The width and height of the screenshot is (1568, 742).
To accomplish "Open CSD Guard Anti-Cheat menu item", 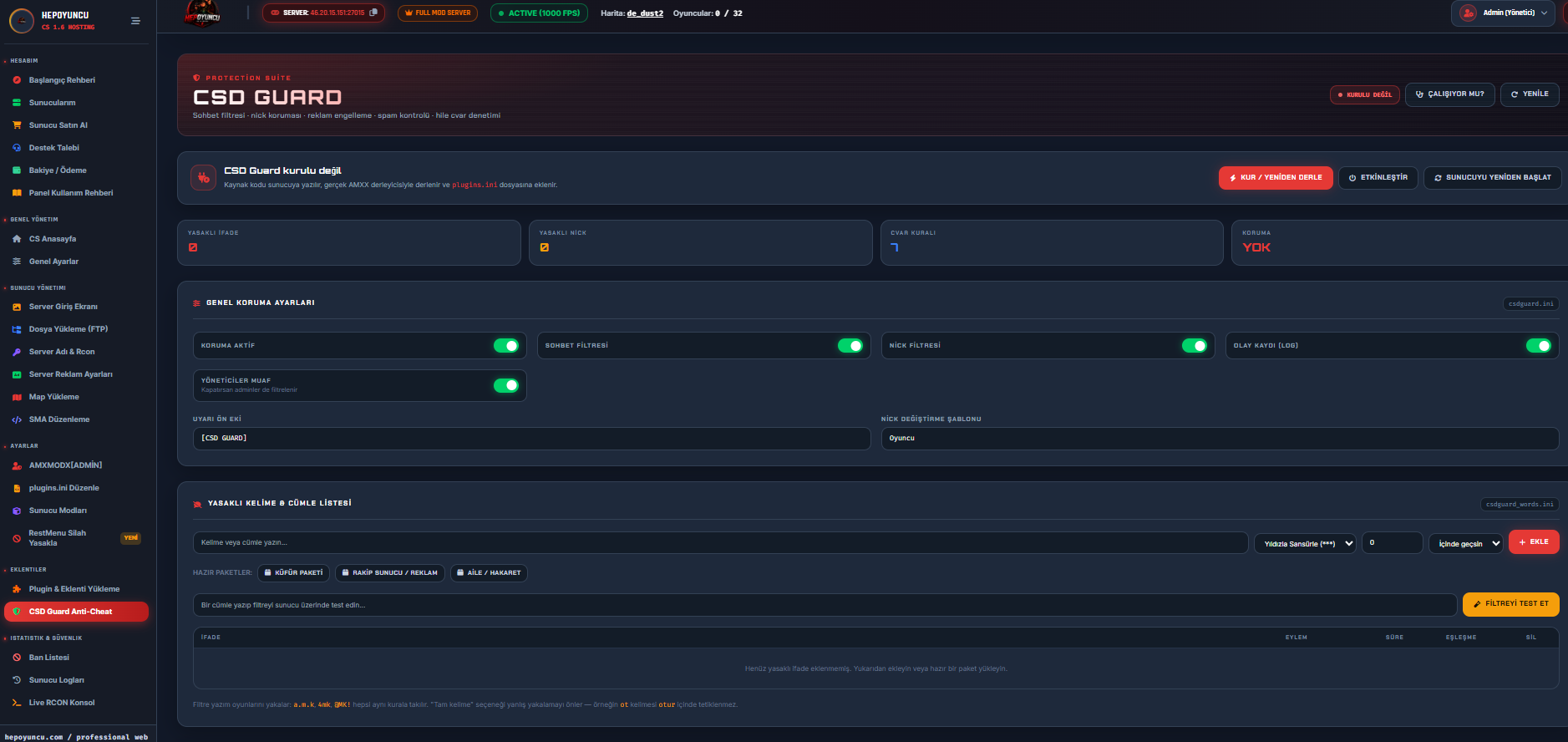I will pos(76,612).
